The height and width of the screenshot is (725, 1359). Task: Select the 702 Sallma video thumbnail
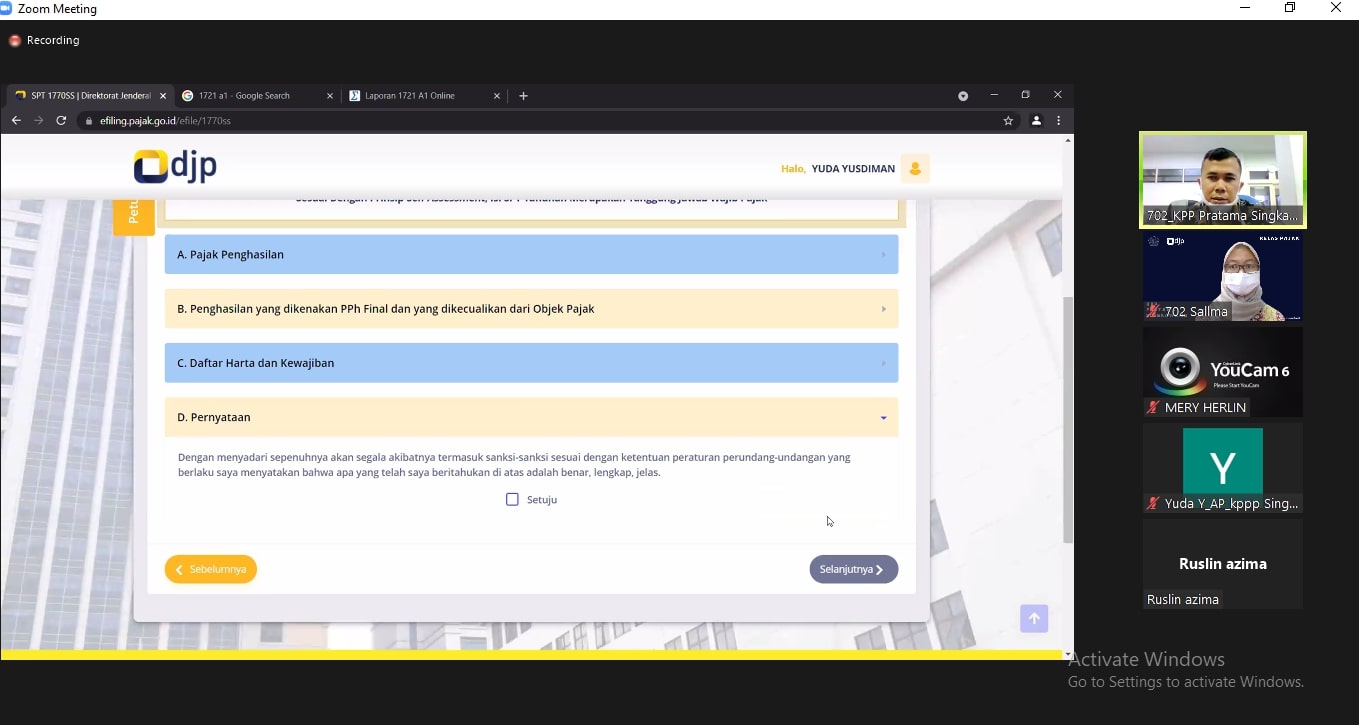1222,277
